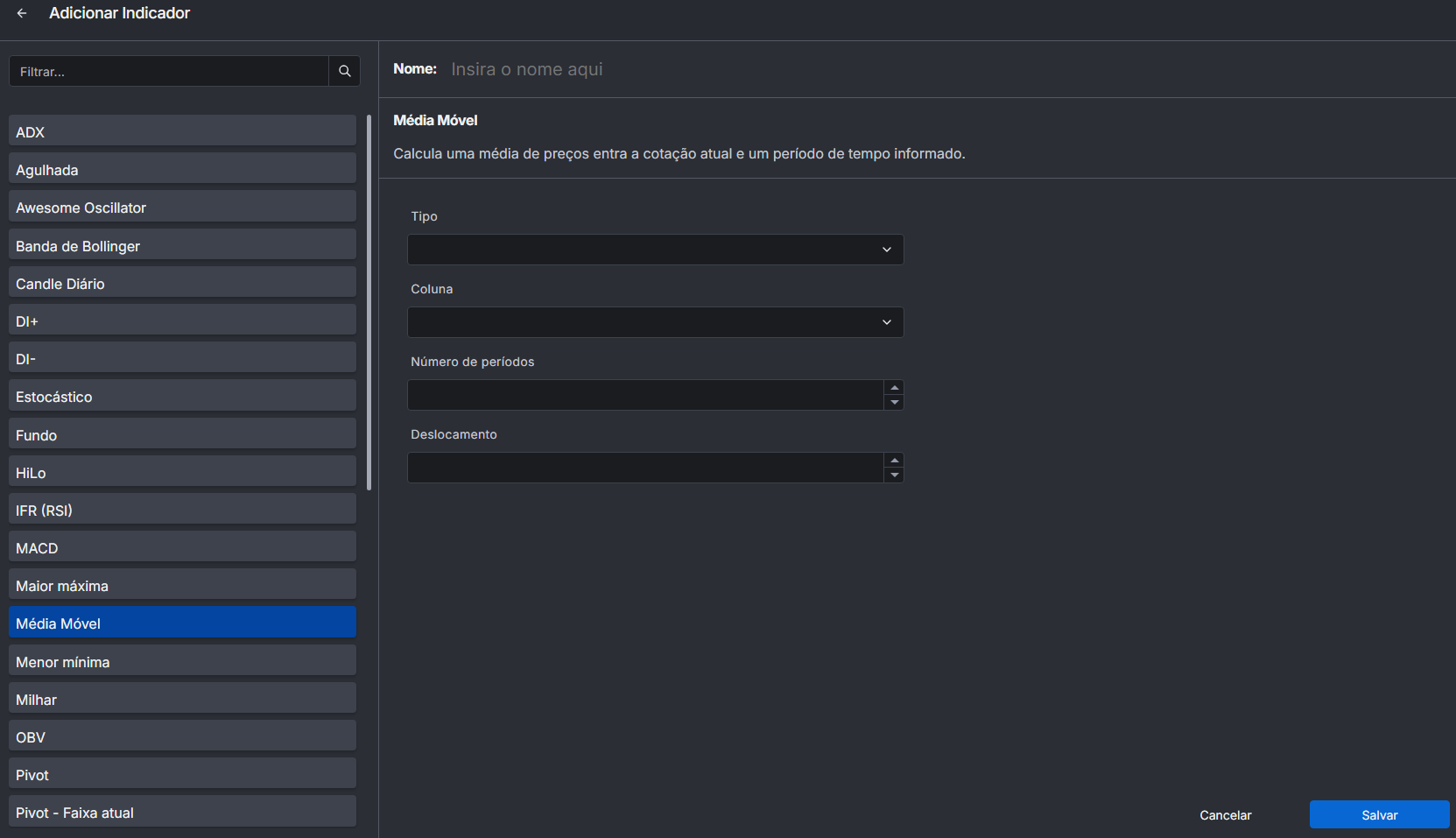Decrement the Deslocamento stepper
This screenshot has height=838, width=1456.
(x=894, y=475)
